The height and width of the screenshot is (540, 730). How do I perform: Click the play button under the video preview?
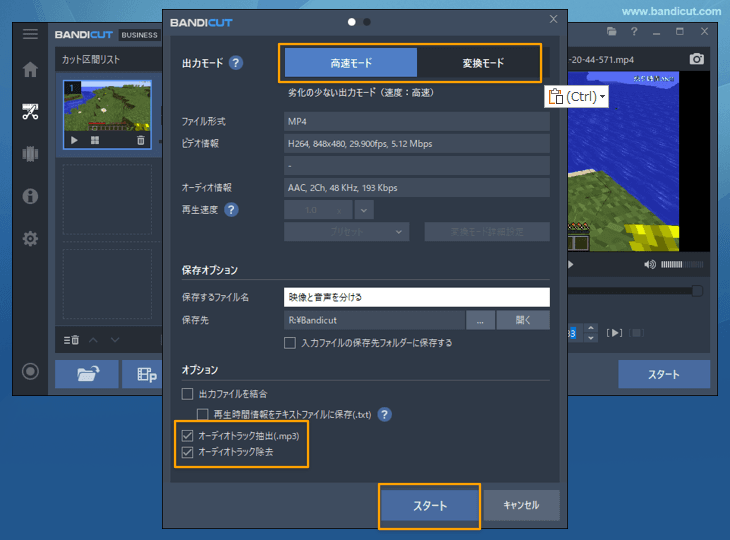click(571, 264)
